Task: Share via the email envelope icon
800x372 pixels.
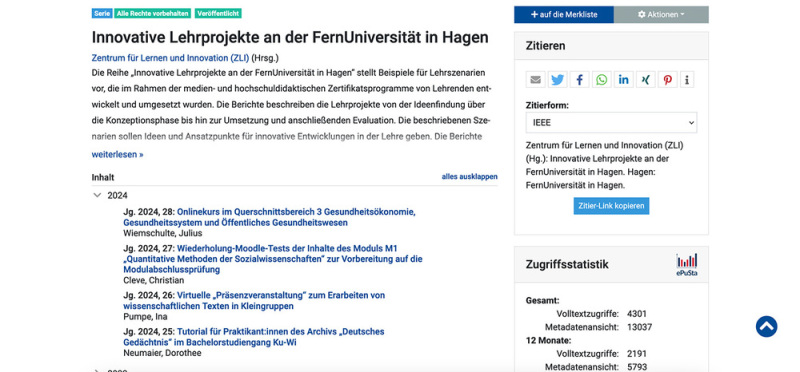Action: [x=535, y=80]
